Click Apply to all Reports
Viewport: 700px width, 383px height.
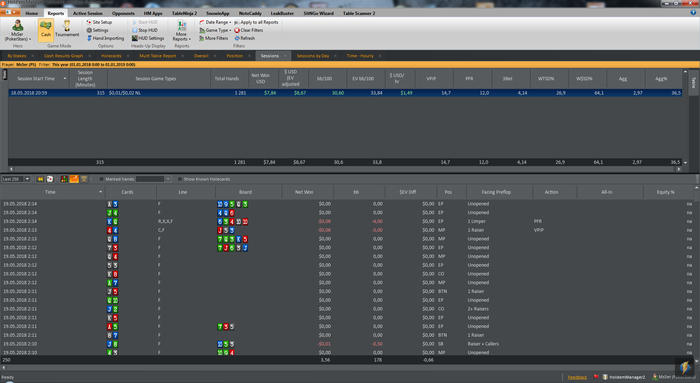pos(256,22)
